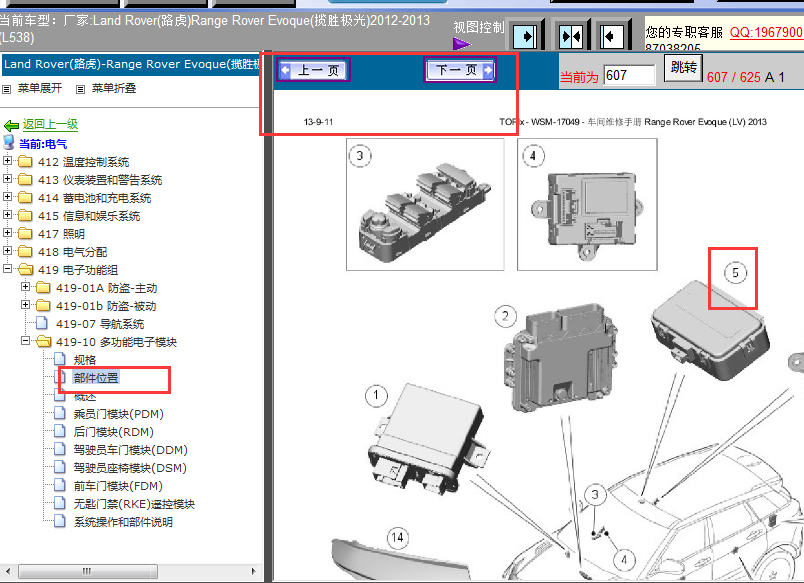Expand the 413 仪表装置和警告系统 node
Screen dimensions: 804x583
[7, 178]
